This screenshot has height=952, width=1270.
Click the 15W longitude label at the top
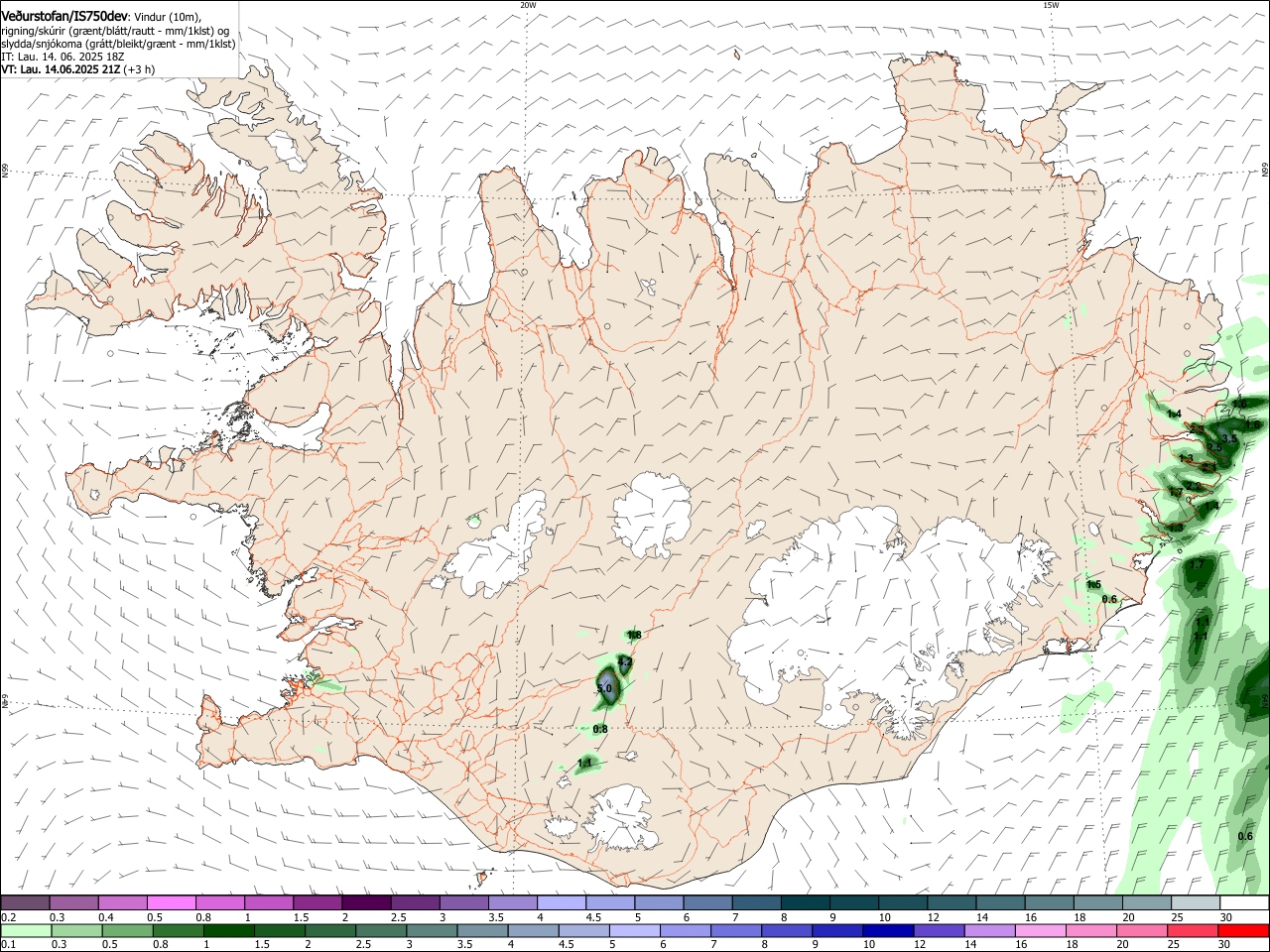1051,5
